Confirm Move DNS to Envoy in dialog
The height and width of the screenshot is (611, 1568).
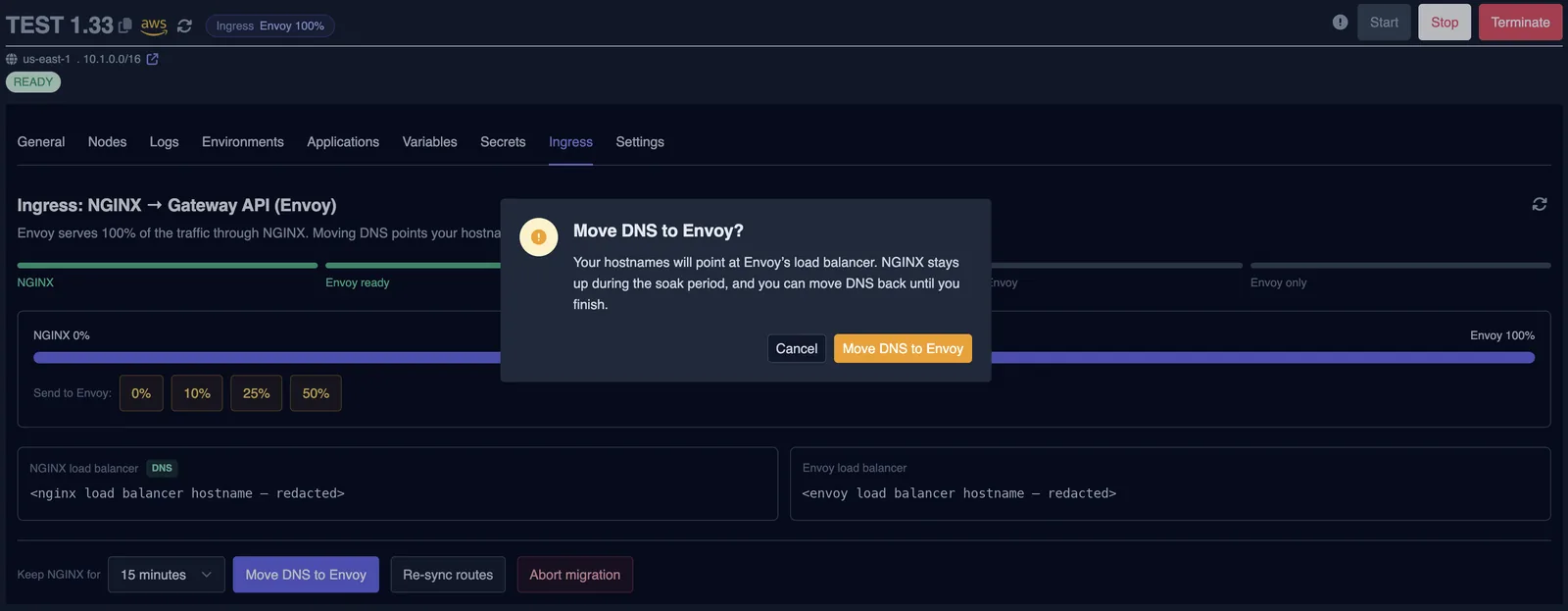(903, 348)
